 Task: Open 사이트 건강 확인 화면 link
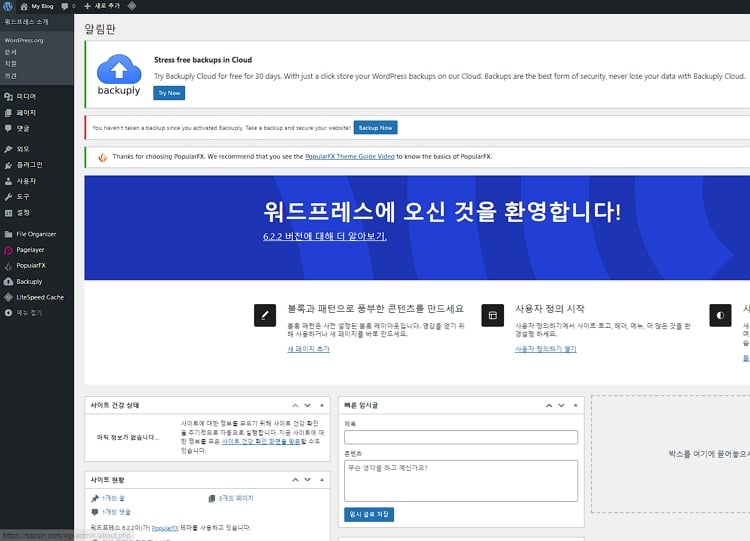(261, 442)
